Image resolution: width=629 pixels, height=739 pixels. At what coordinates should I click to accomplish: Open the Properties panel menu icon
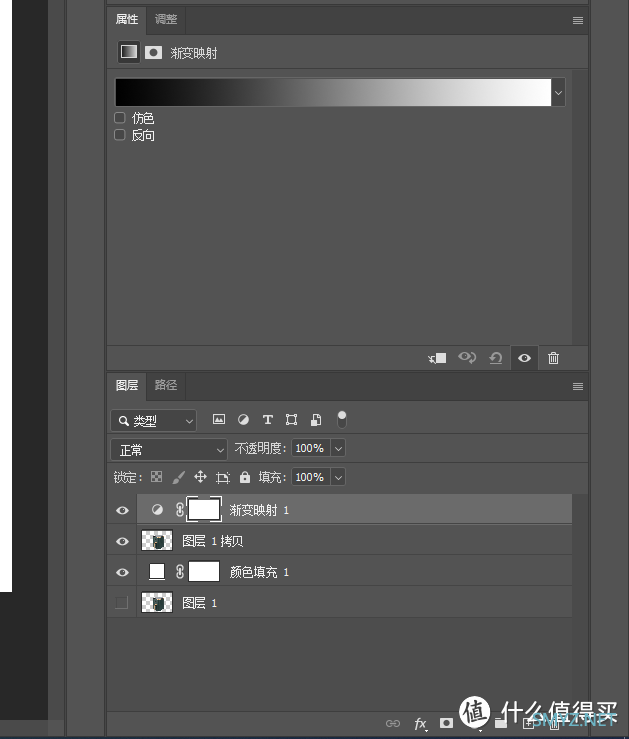pyautogui.click(x=578, y=20)
